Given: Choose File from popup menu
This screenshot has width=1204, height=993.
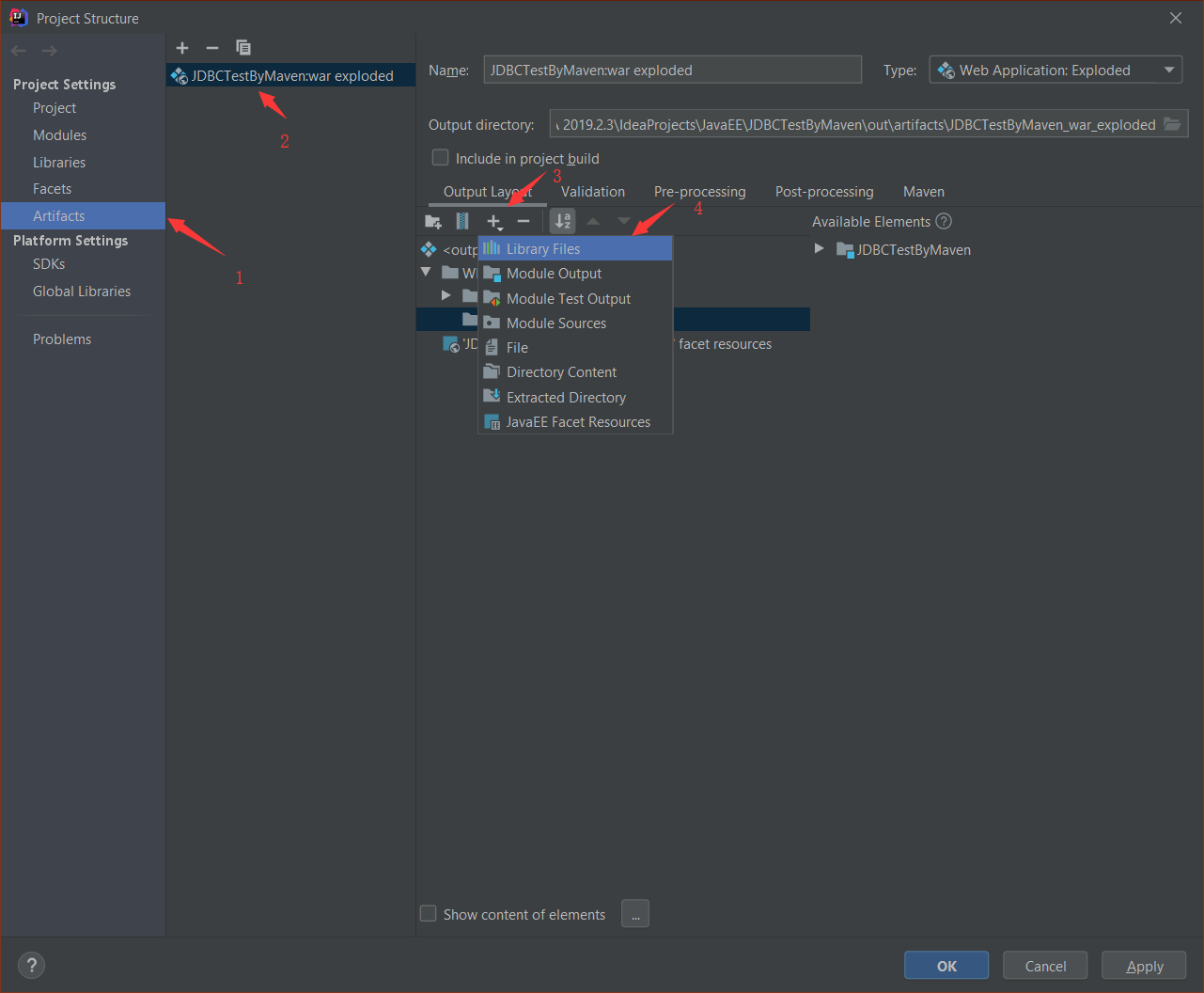Looking at the screenshot, I should tap(575, 347).
